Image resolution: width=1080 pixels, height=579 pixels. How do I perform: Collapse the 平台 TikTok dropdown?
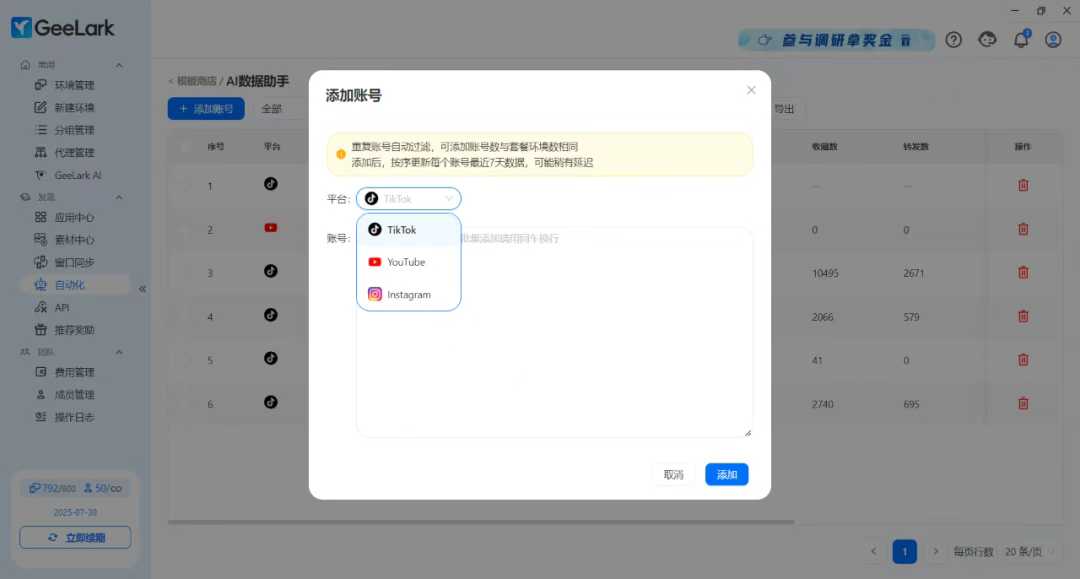(x=408, y=199)
